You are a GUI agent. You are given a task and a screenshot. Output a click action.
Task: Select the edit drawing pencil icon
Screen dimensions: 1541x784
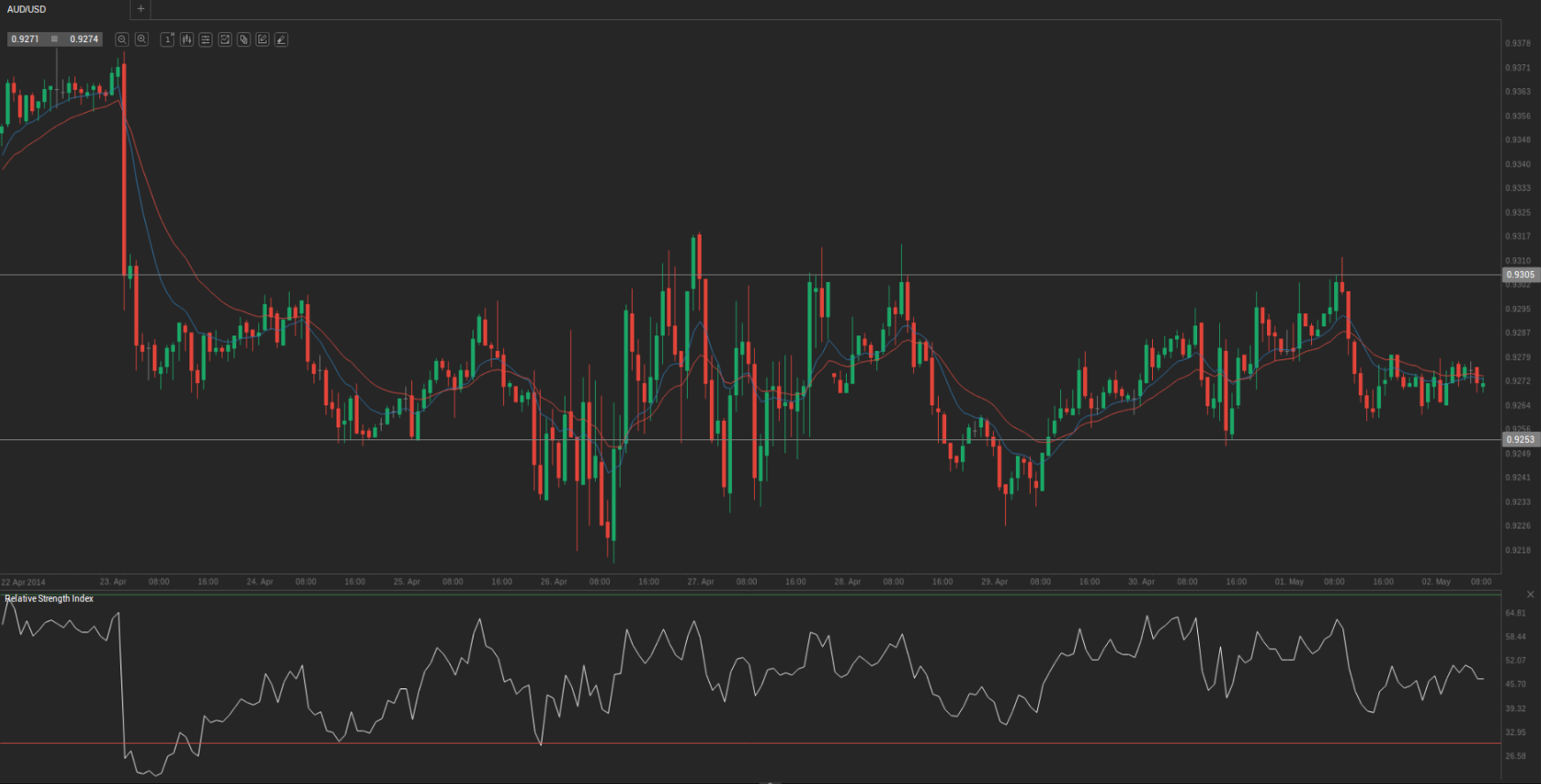pos(263,40)
